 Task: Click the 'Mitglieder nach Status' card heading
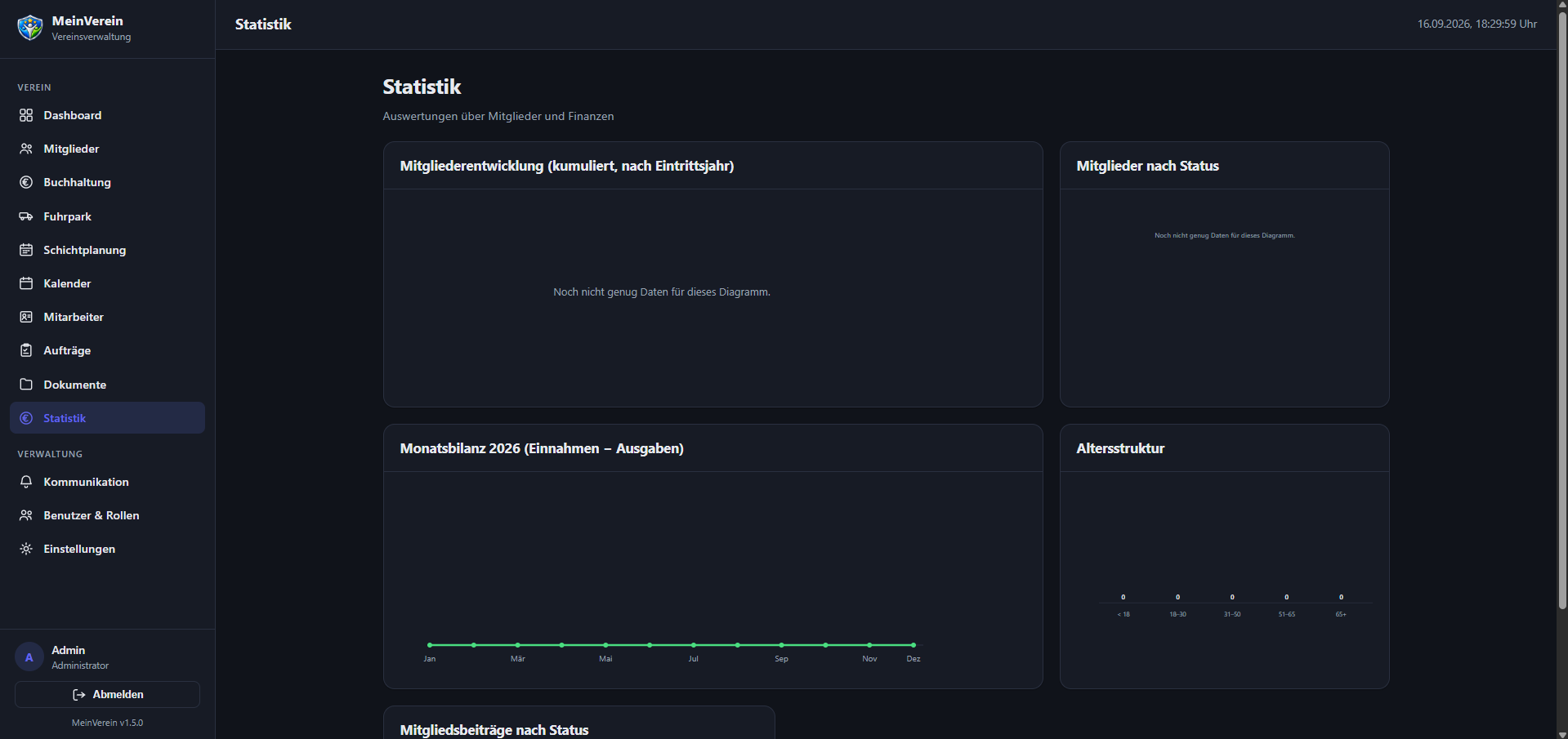[x=1147, y=166]
